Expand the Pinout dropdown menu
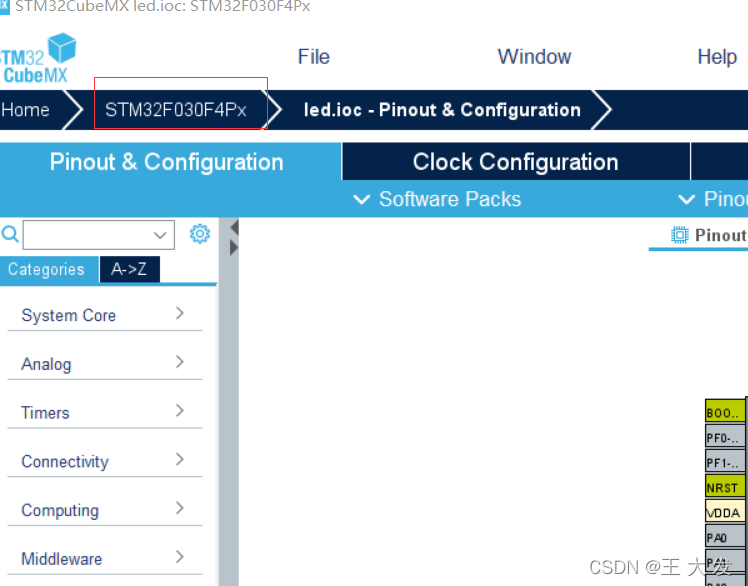This screenshot has width=748, height=586. [x=713, y=199]
